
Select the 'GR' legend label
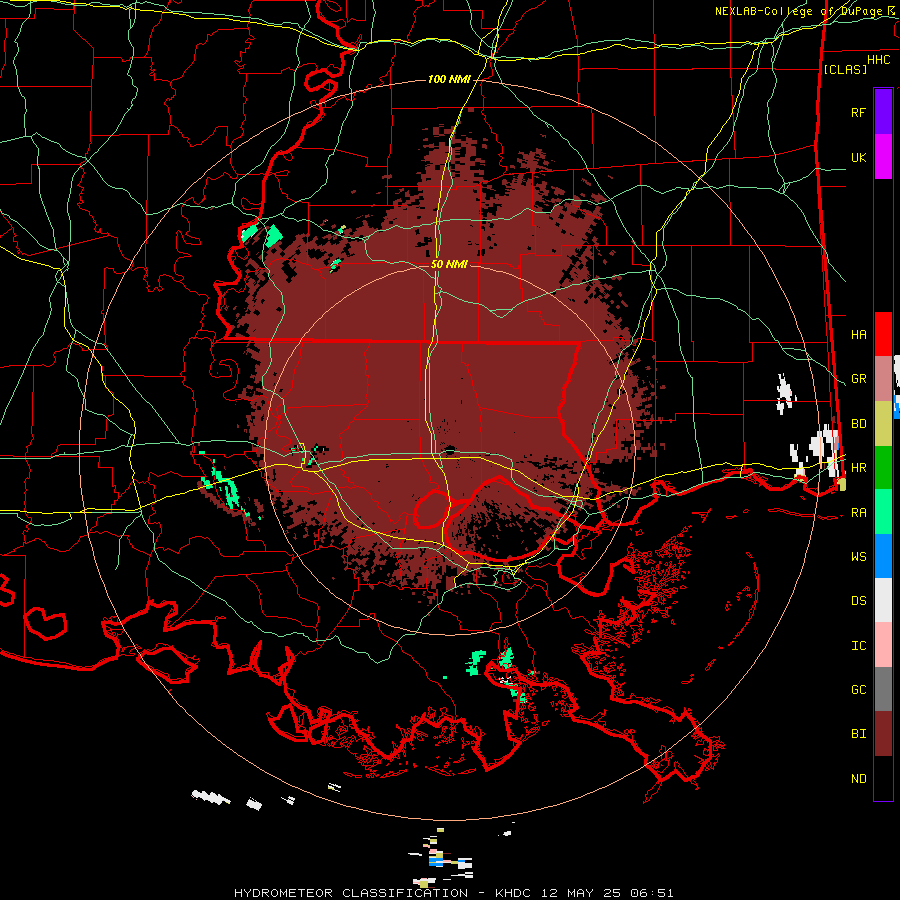(859, 379)
